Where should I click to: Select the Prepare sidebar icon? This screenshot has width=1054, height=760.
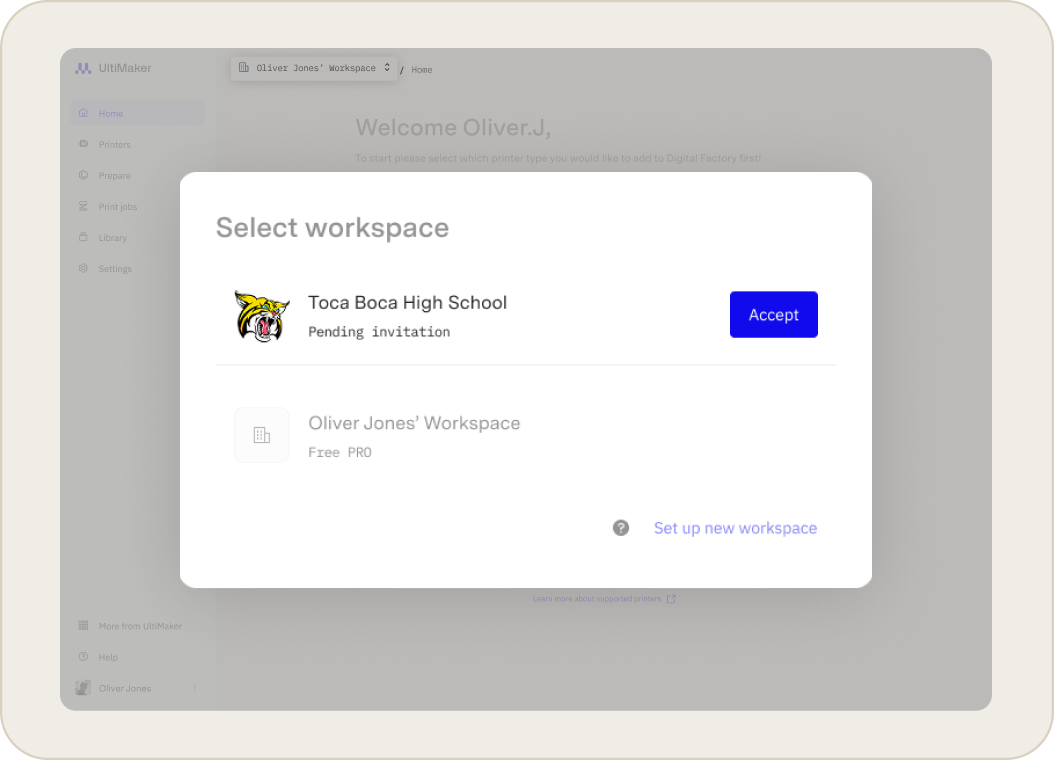point(83,175)
